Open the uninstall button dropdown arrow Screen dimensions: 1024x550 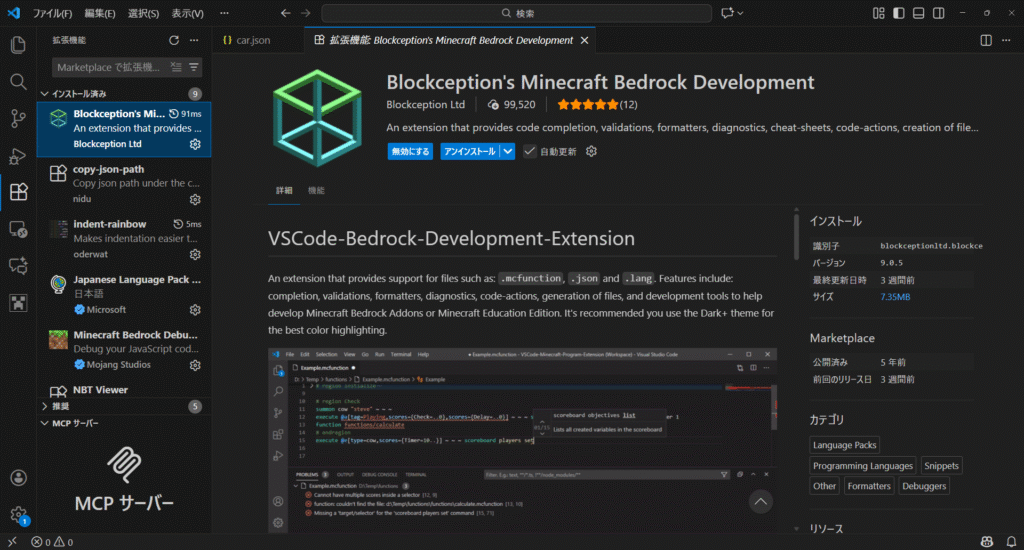coord(508,151)
